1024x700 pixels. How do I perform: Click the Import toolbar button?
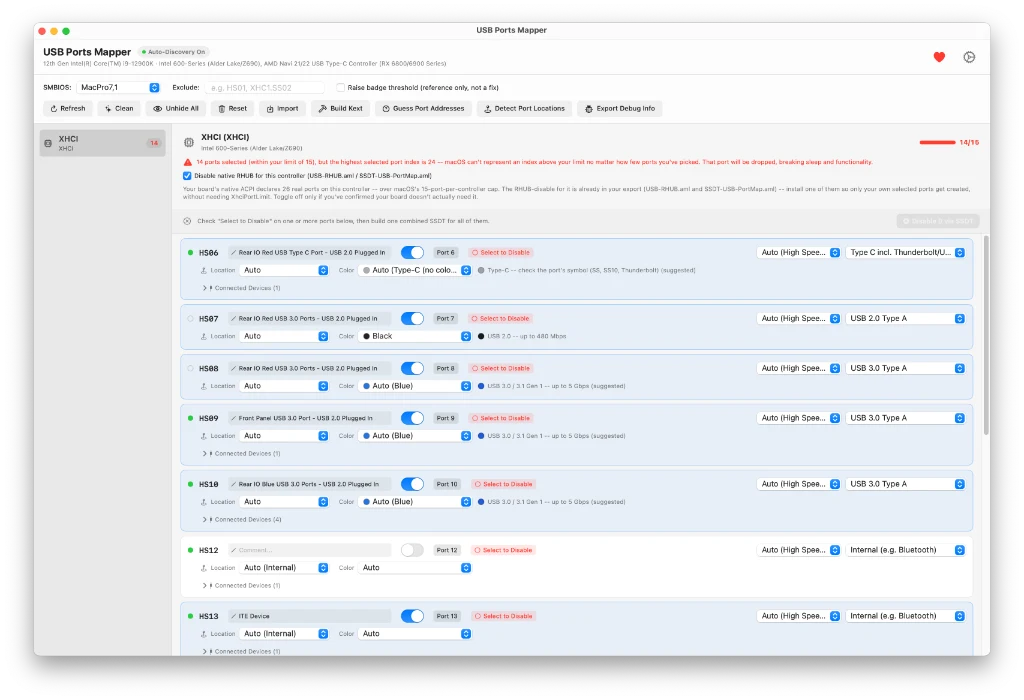click(x=282, y=108)
